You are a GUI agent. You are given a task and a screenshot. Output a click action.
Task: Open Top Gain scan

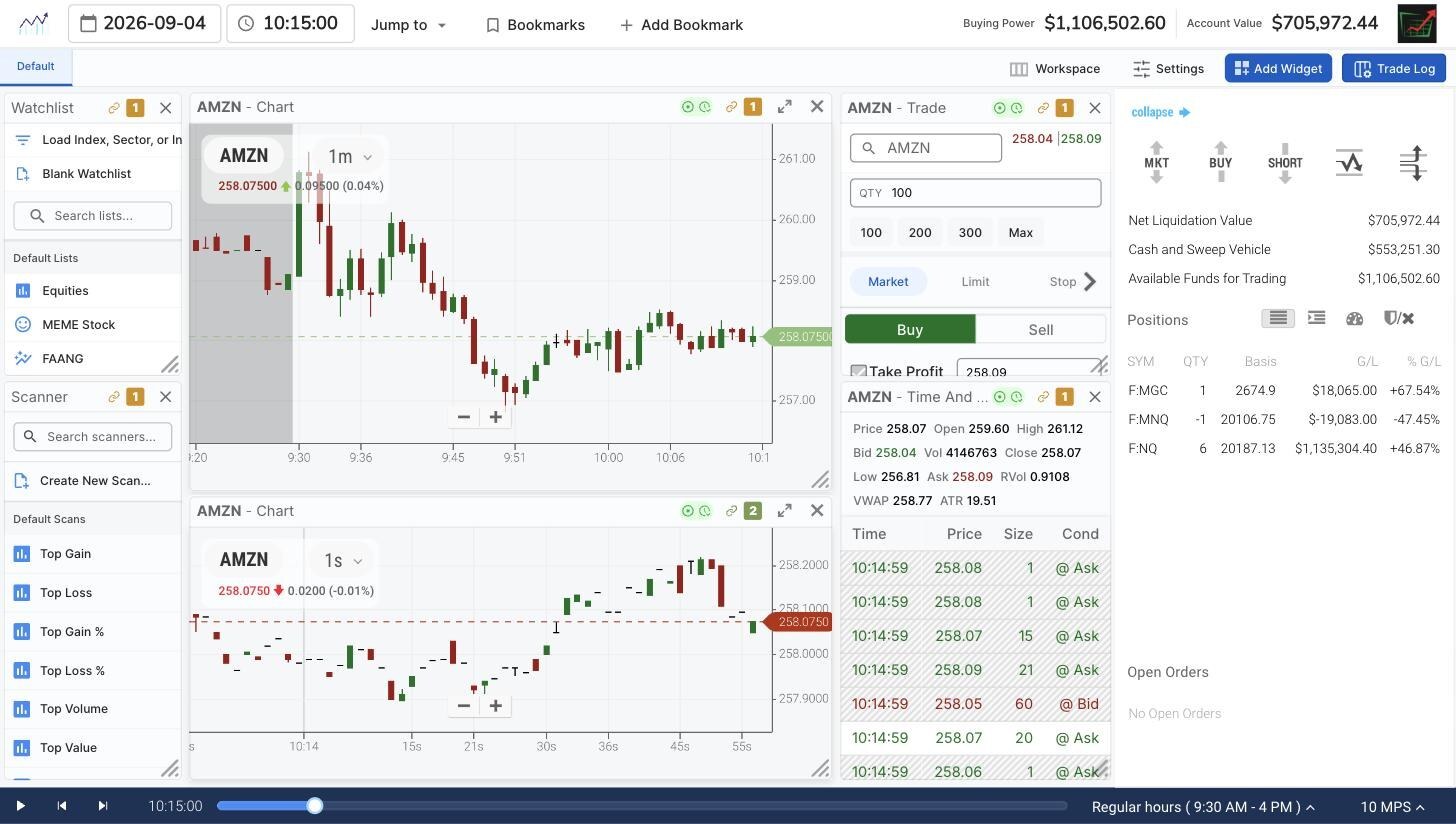65,554
